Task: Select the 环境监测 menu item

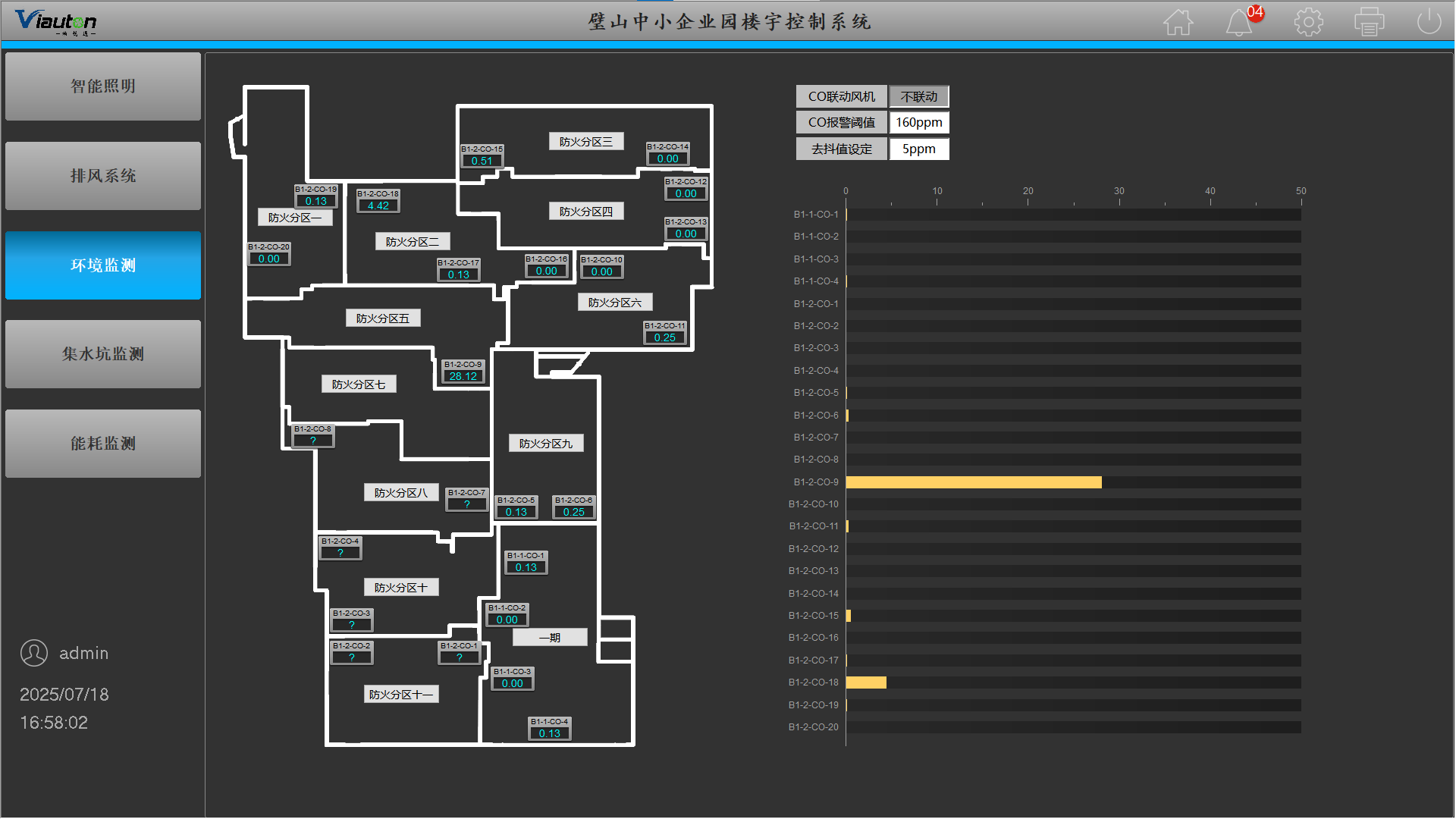Action: click(103, 265)
